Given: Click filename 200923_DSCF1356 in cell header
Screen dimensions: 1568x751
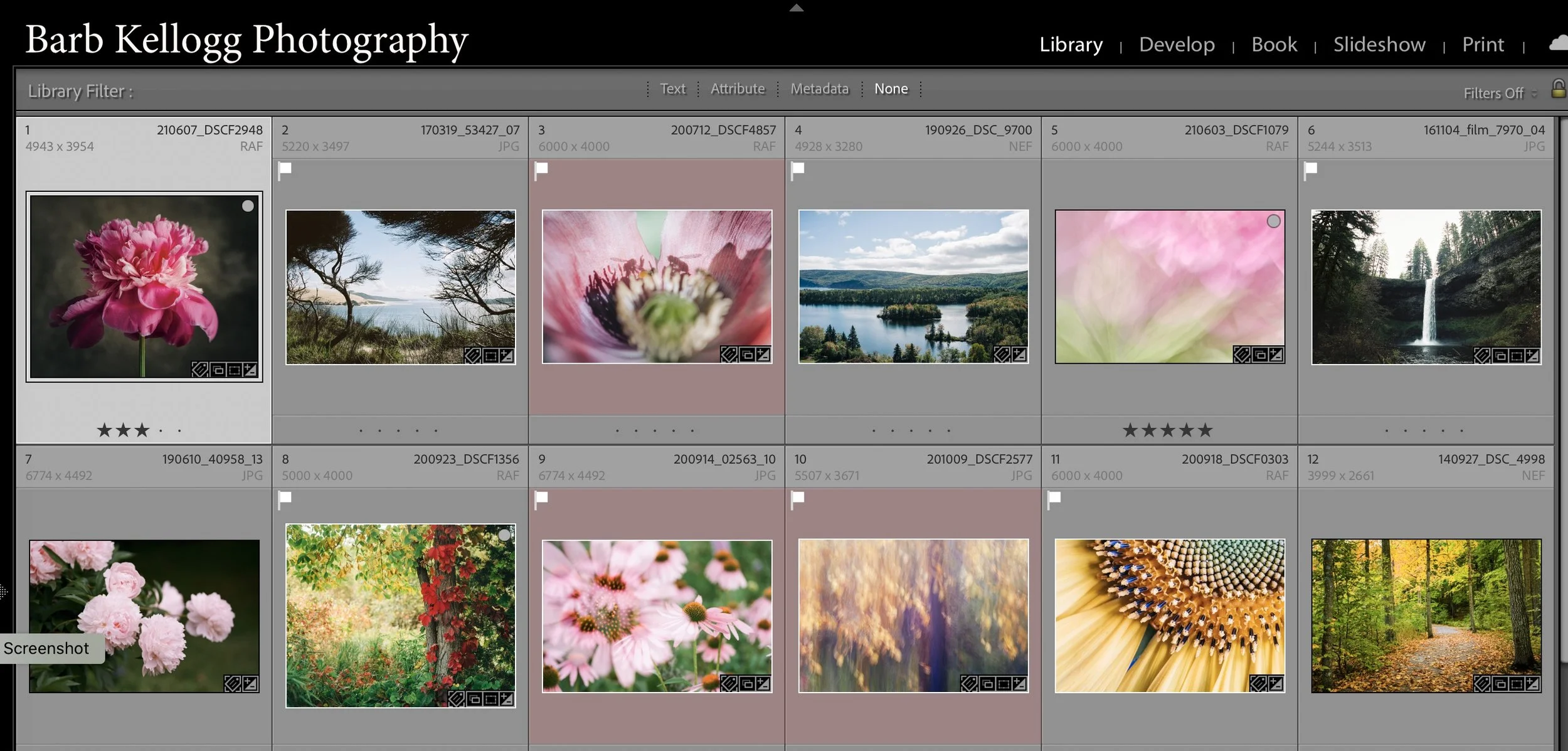Looking at the screenshot, I should 466,459.
